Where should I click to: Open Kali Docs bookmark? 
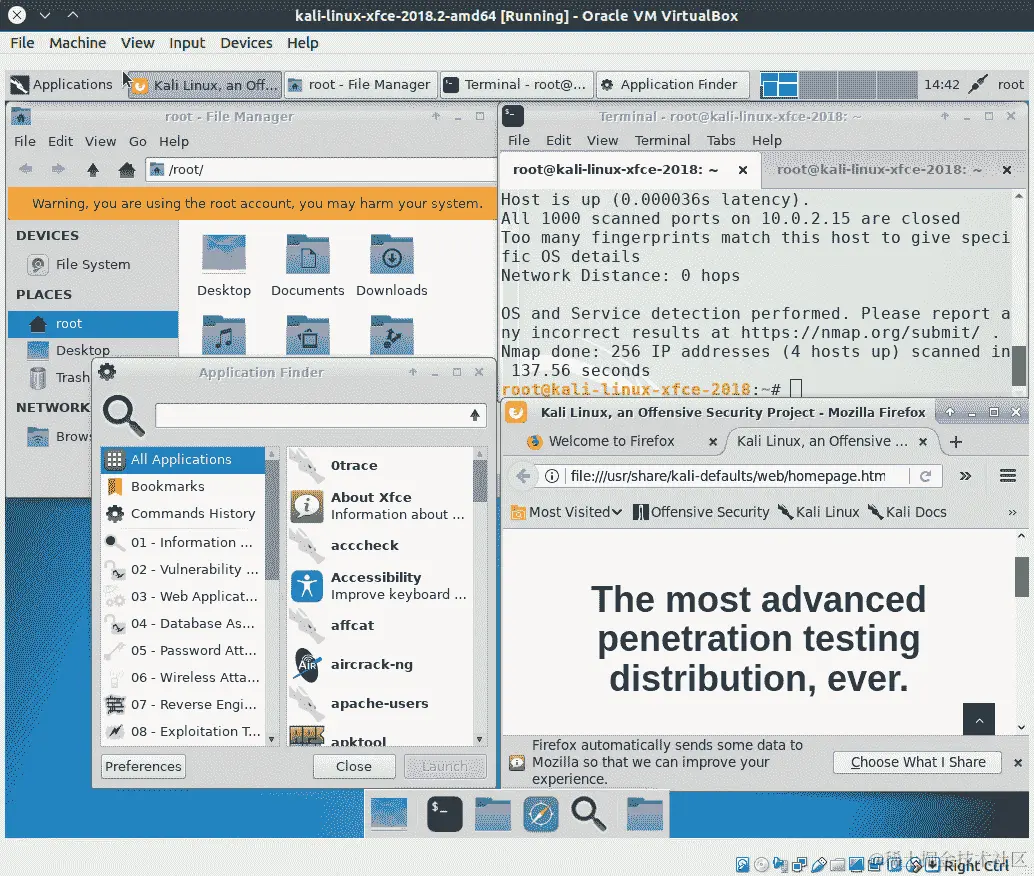click(x=907, y=513)
